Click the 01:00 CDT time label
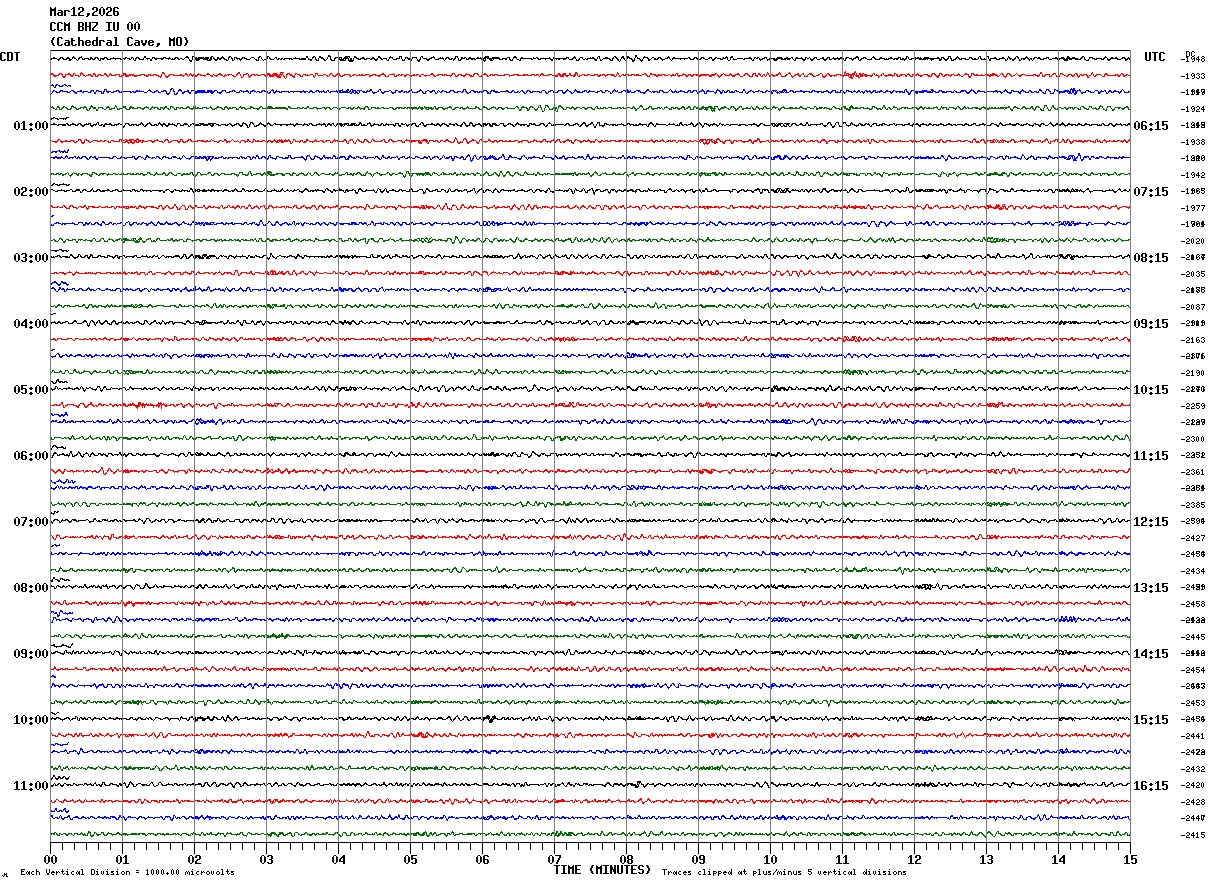Screen dimensions: 1210x886 (30, 126)
